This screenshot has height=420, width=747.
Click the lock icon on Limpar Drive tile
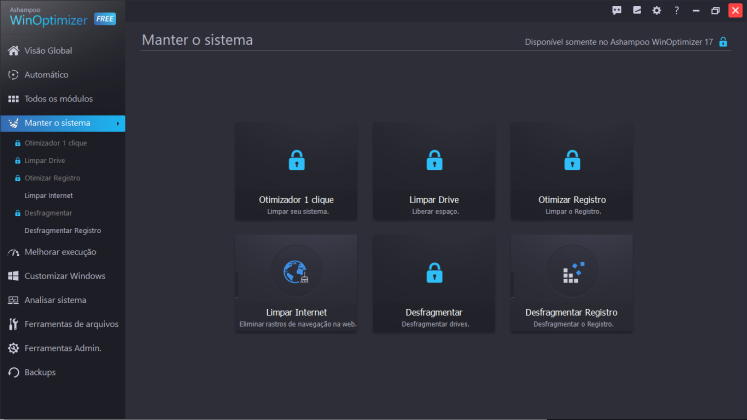click(434, 160)
